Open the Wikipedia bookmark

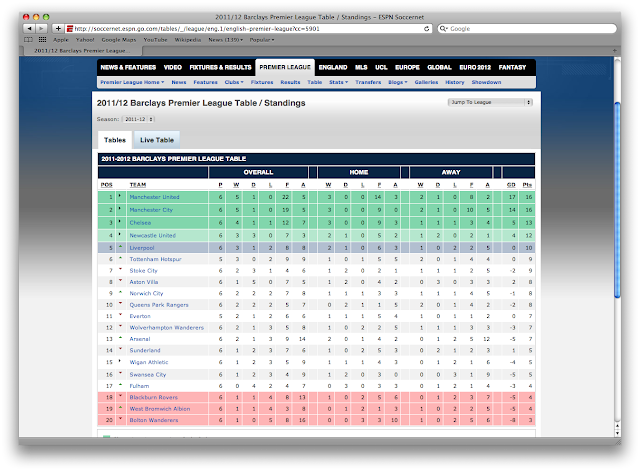(188, 40)
